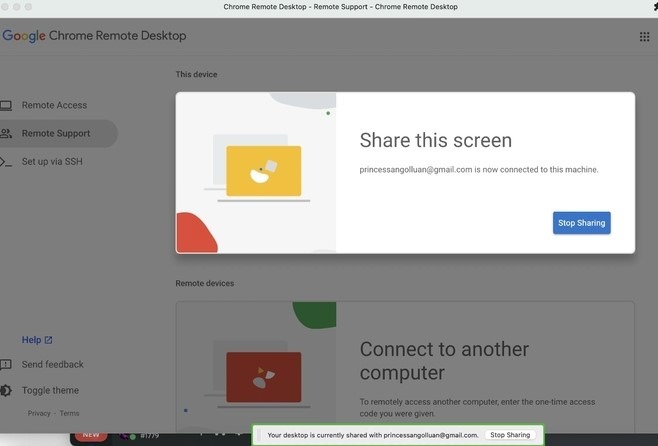
Task: Open the Terms link
Action: (x=69, y=413)
